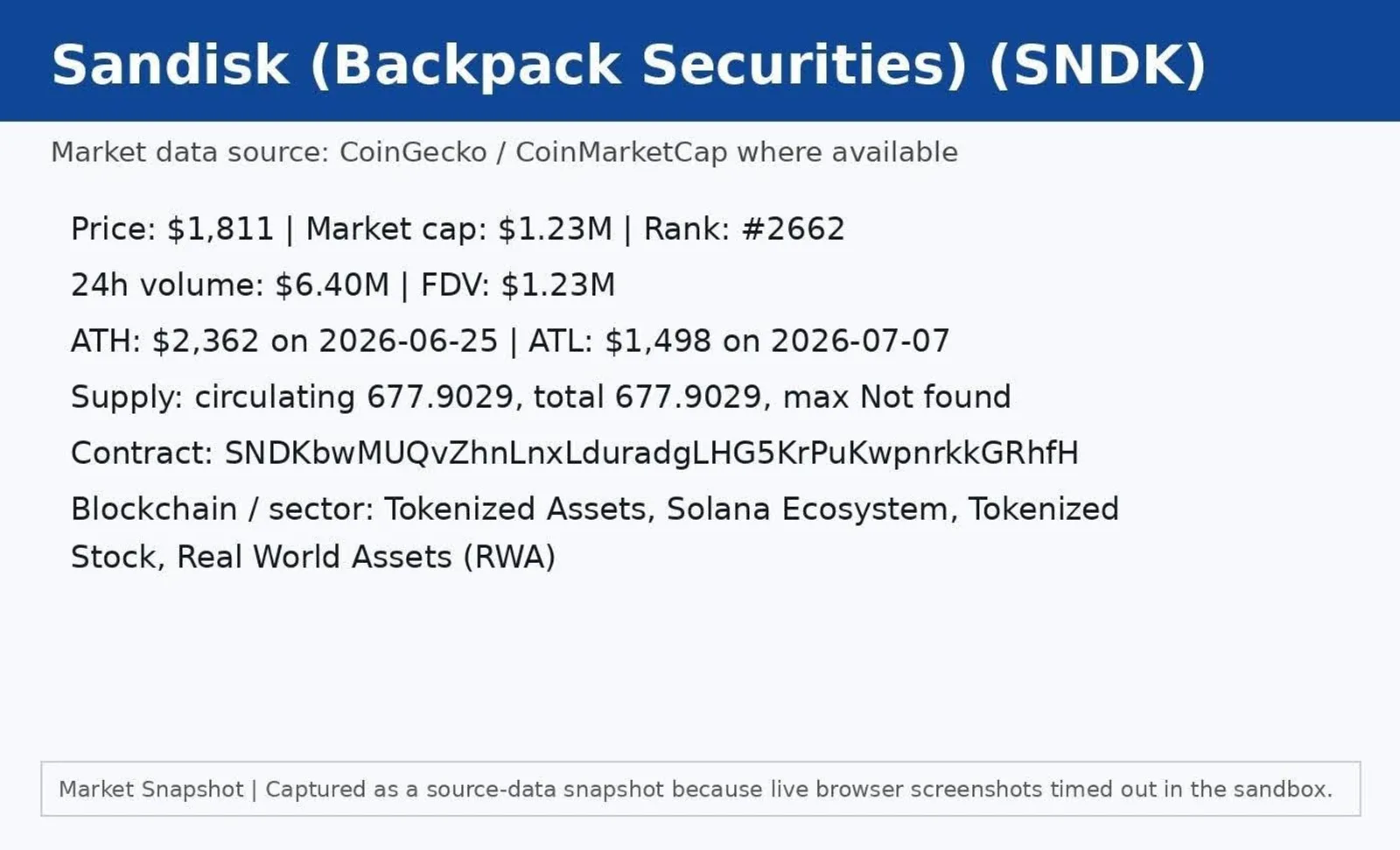
Task: Select the CoinGecko source name
Action: tap(413, 152)
